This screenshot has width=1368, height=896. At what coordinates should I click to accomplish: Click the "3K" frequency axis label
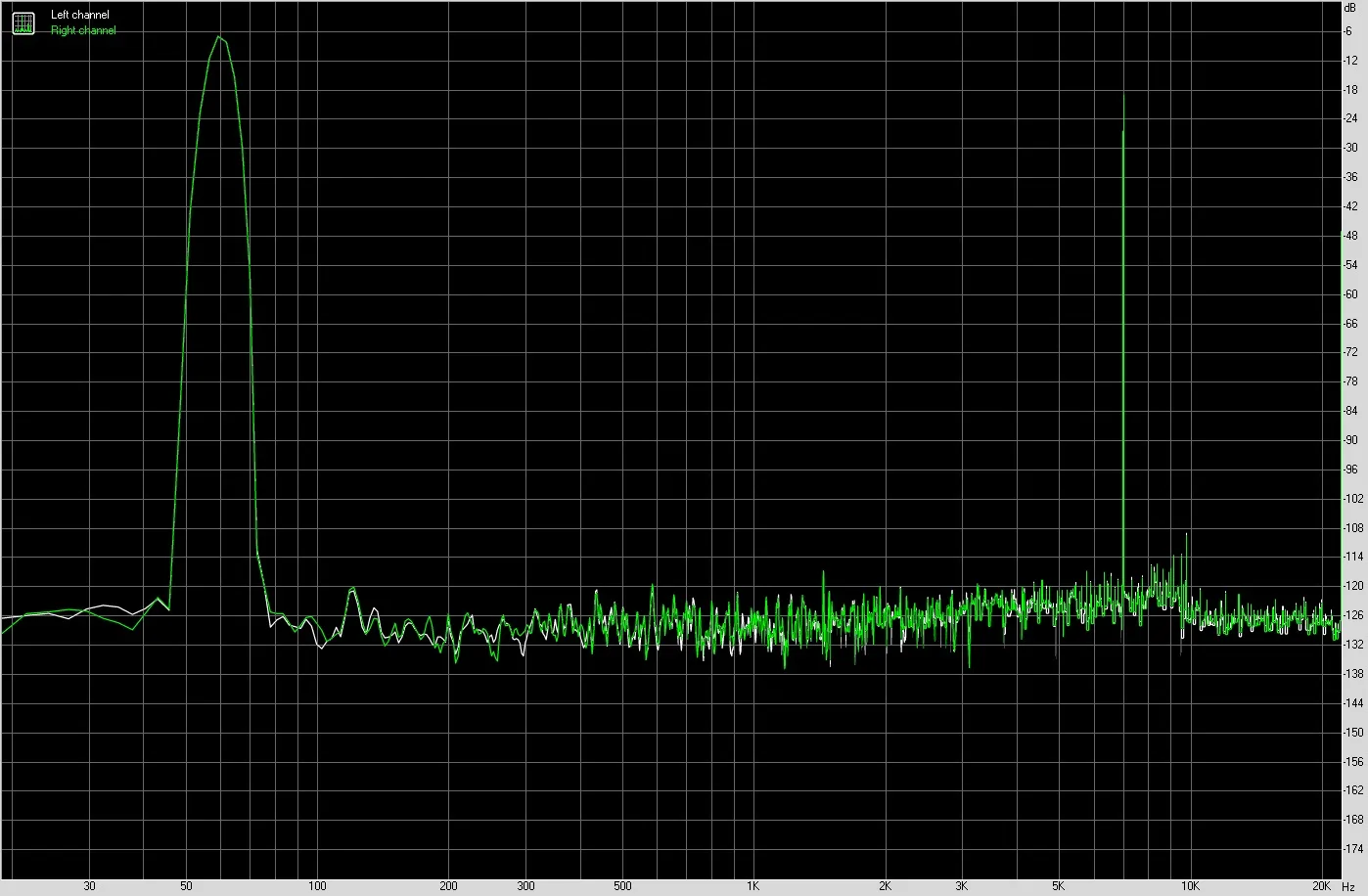coord(961,886)
